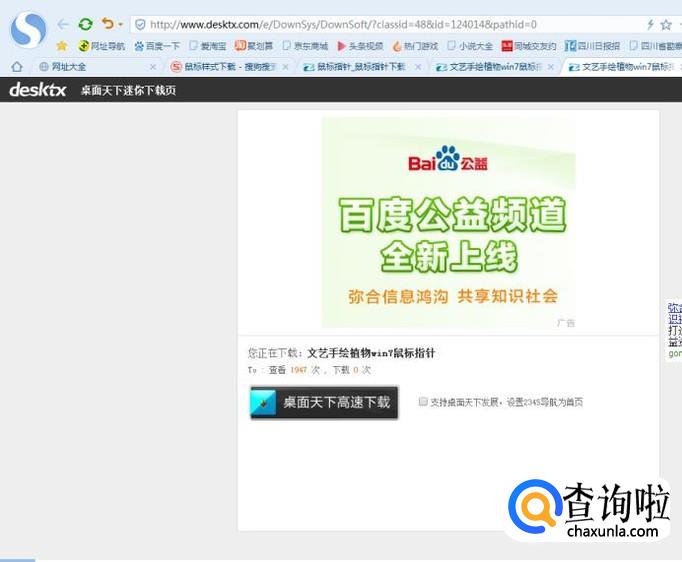Click the view count 1947 text
Viewport: 682px width, 562px height.
(298, 370)
